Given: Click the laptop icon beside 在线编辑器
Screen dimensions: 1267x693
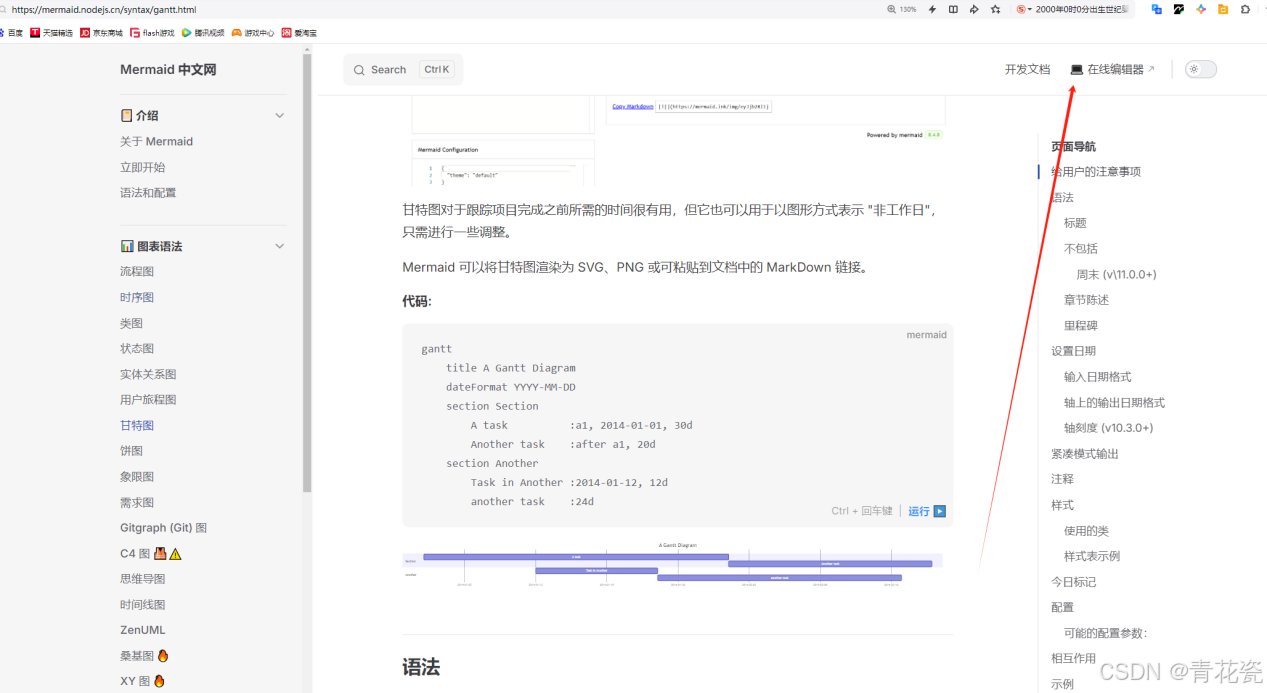Looking at the screenshot, I should 1077,70.
